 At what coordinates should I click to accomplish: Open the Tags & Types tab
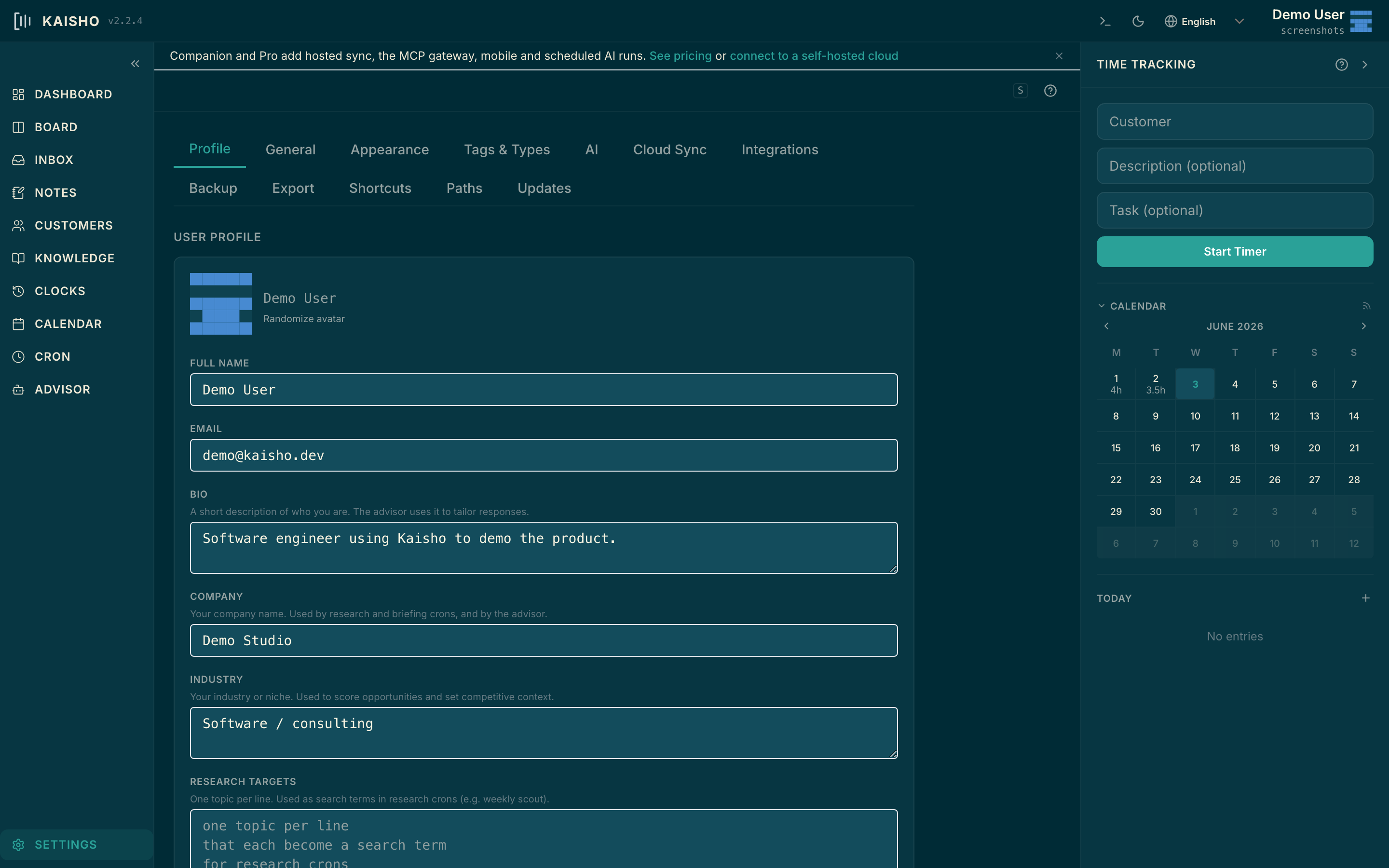click(507, 150)
